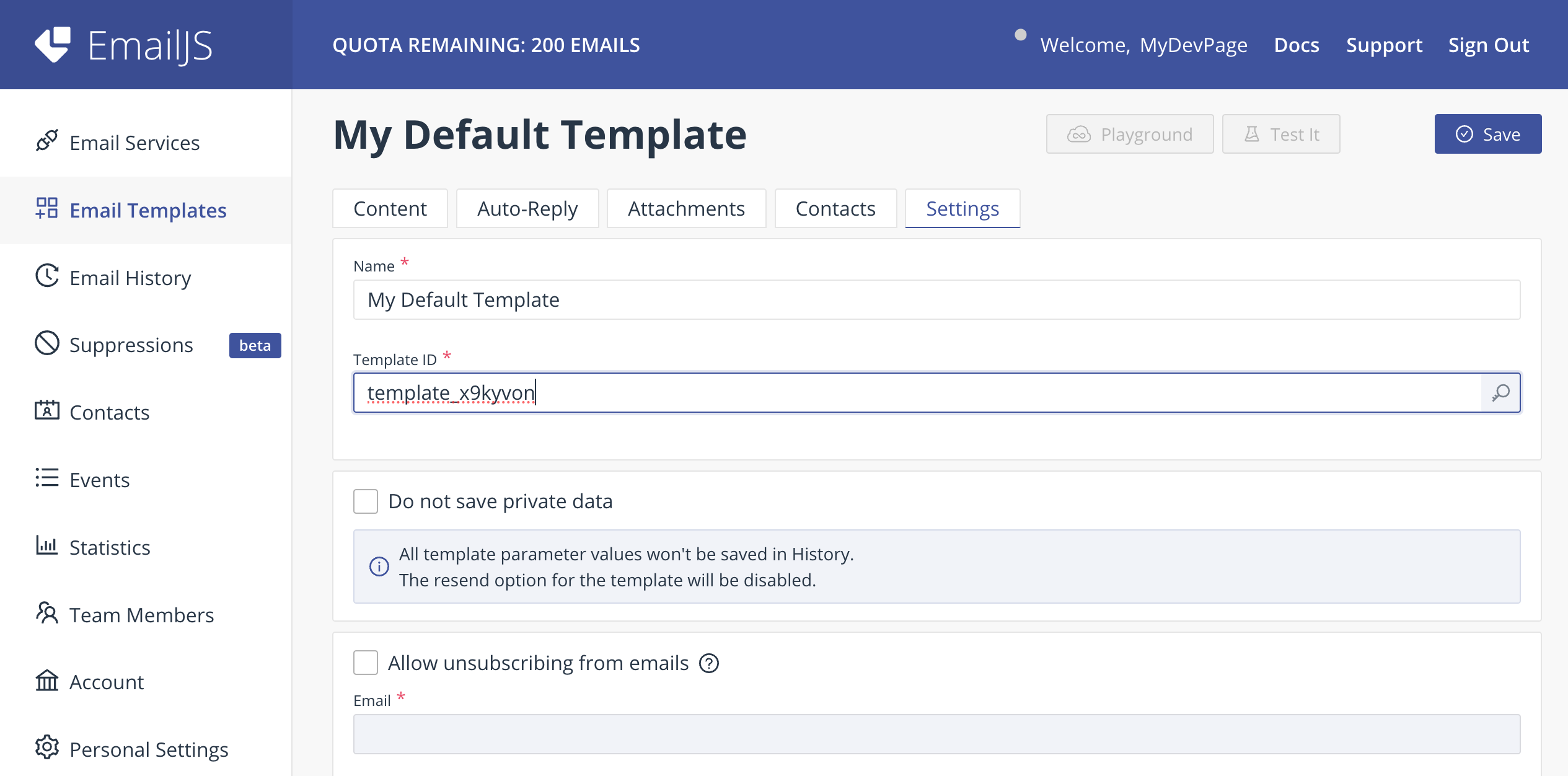Switch to the Content tab

[x=390, y=208]
